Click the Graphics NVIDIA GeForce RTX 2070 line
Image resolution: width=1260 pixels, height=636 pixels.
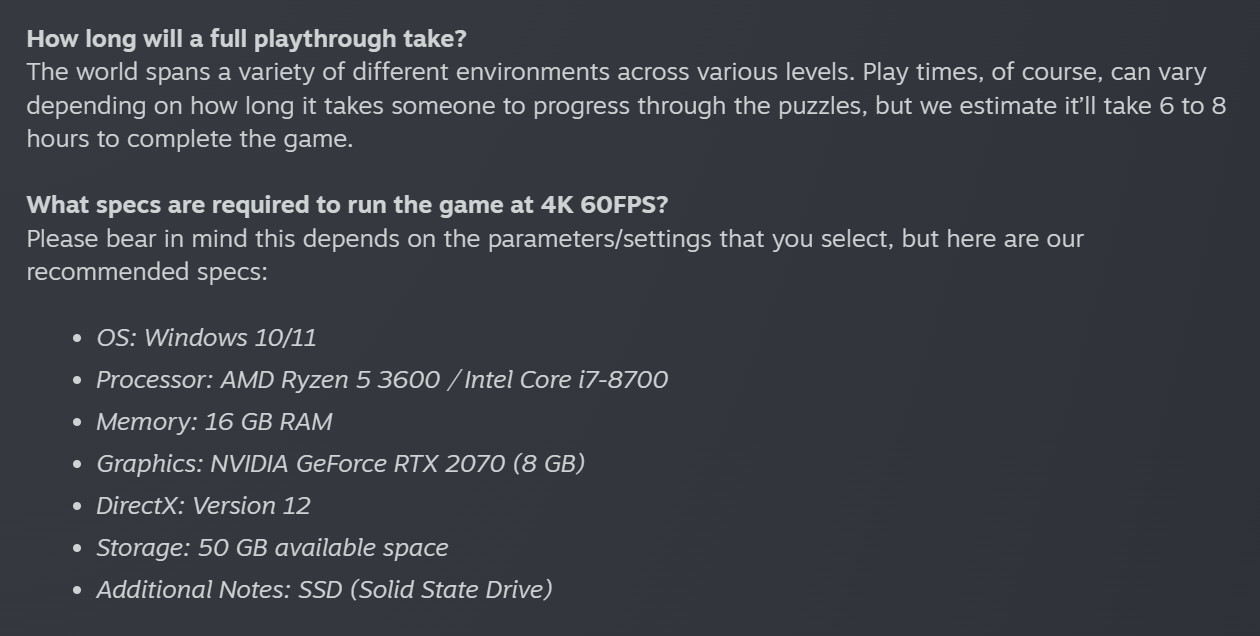click(340, 464)
